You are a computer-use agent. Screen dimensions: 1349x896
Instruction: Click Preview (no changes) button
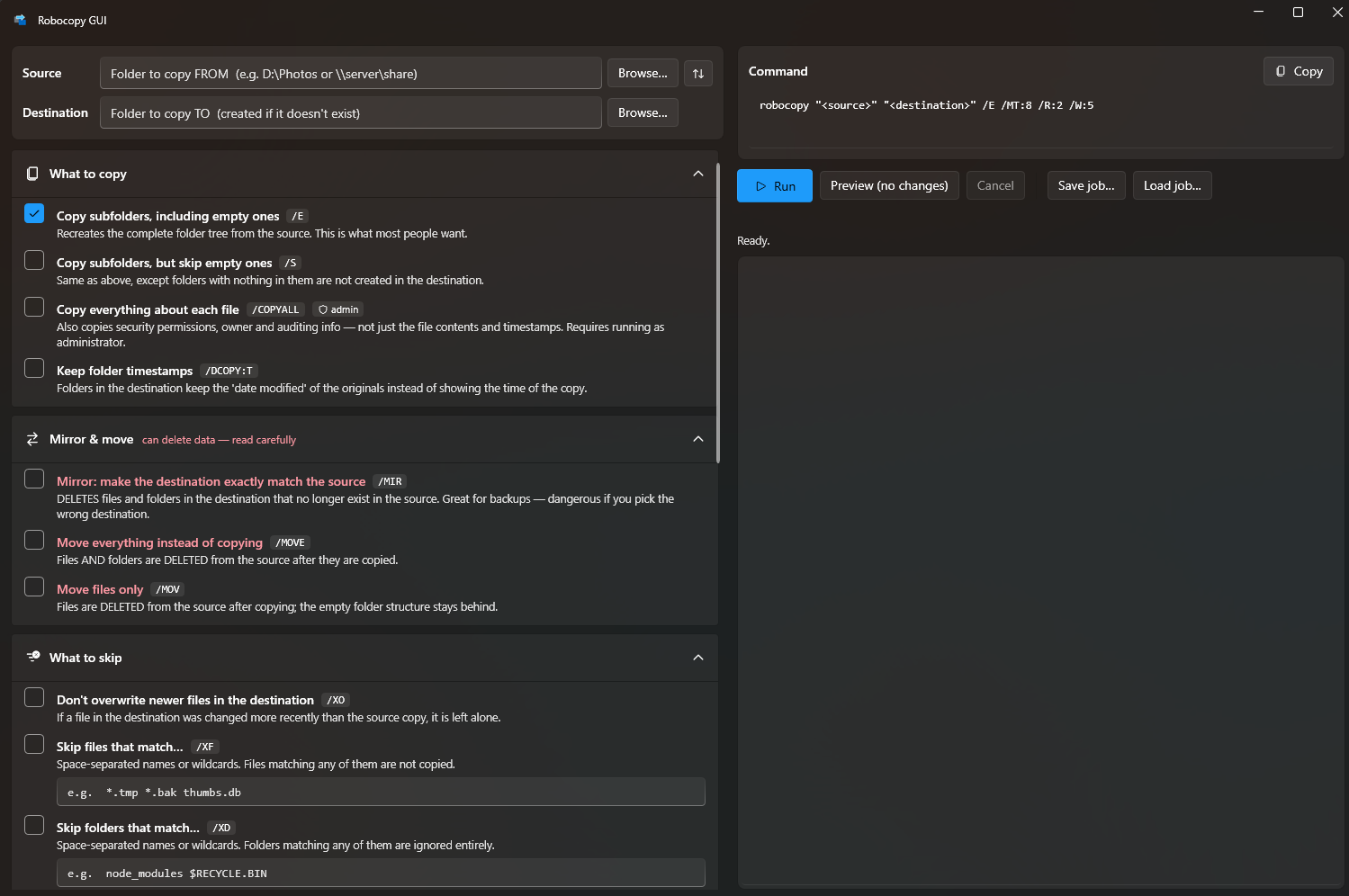889,186
